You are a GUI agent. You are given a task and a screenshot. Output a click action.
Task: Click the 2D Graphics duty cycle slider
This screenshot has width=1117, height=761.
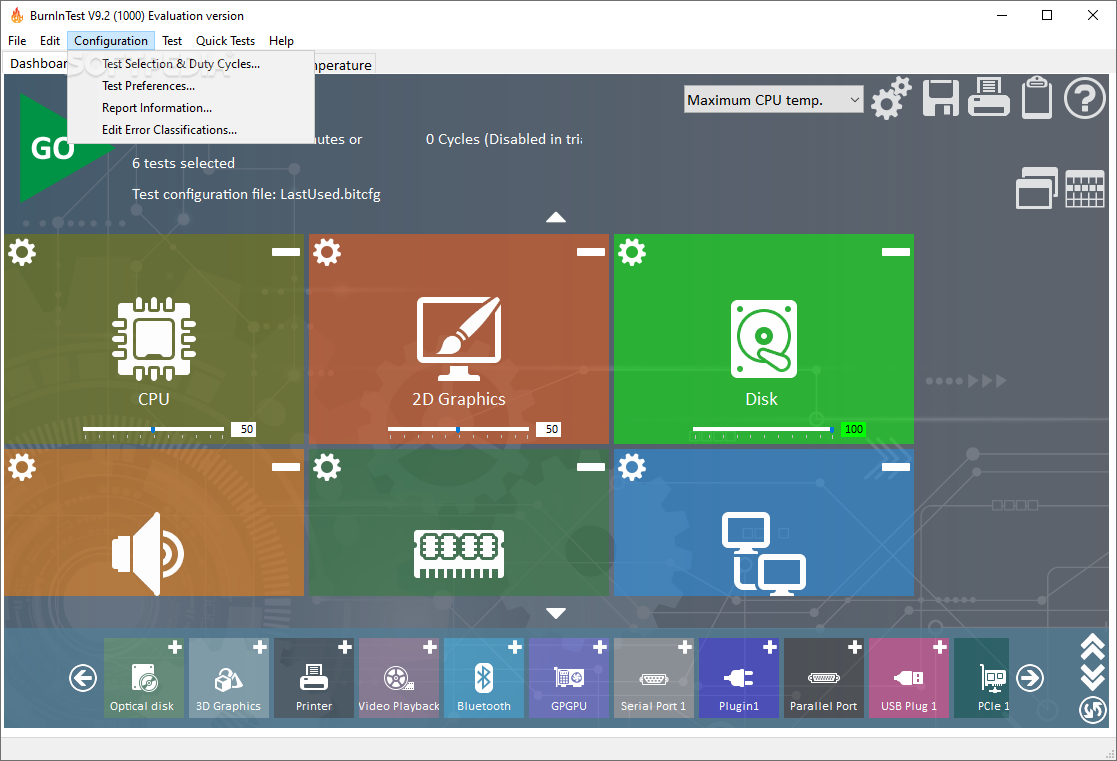click(458, 430)
